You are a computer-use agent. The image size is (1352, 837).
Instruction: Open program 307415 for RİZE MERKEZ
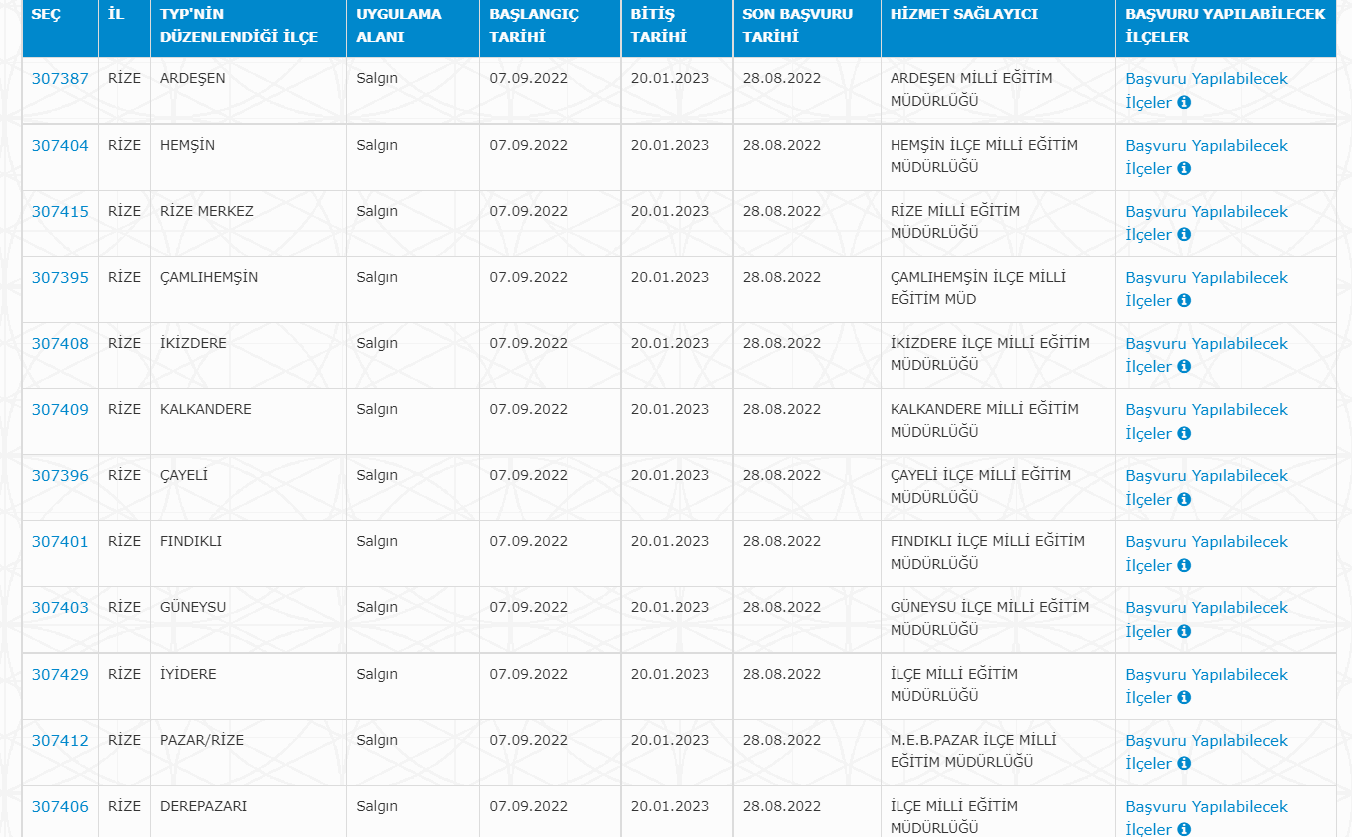[60, 211]
